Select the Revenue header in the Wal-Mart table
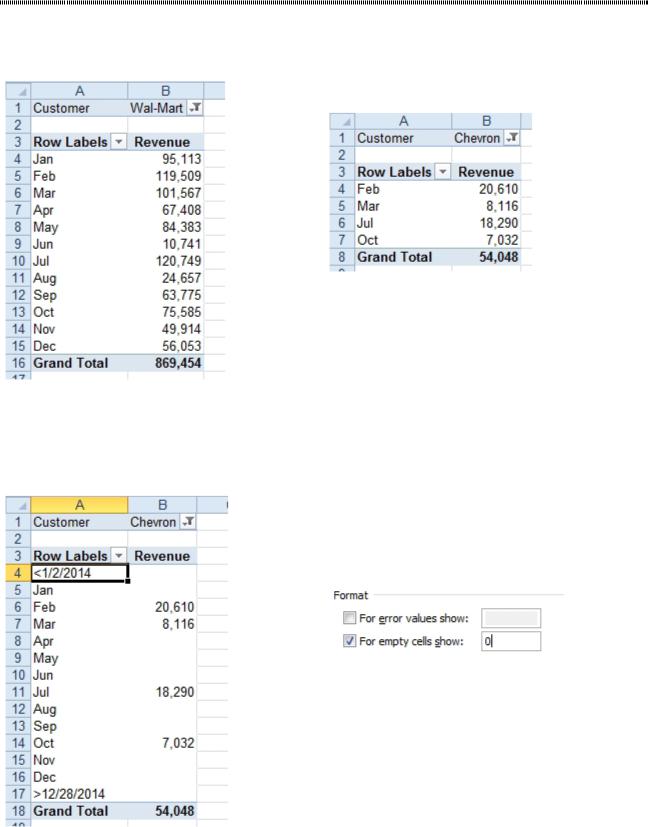 (x=166, y=142)
